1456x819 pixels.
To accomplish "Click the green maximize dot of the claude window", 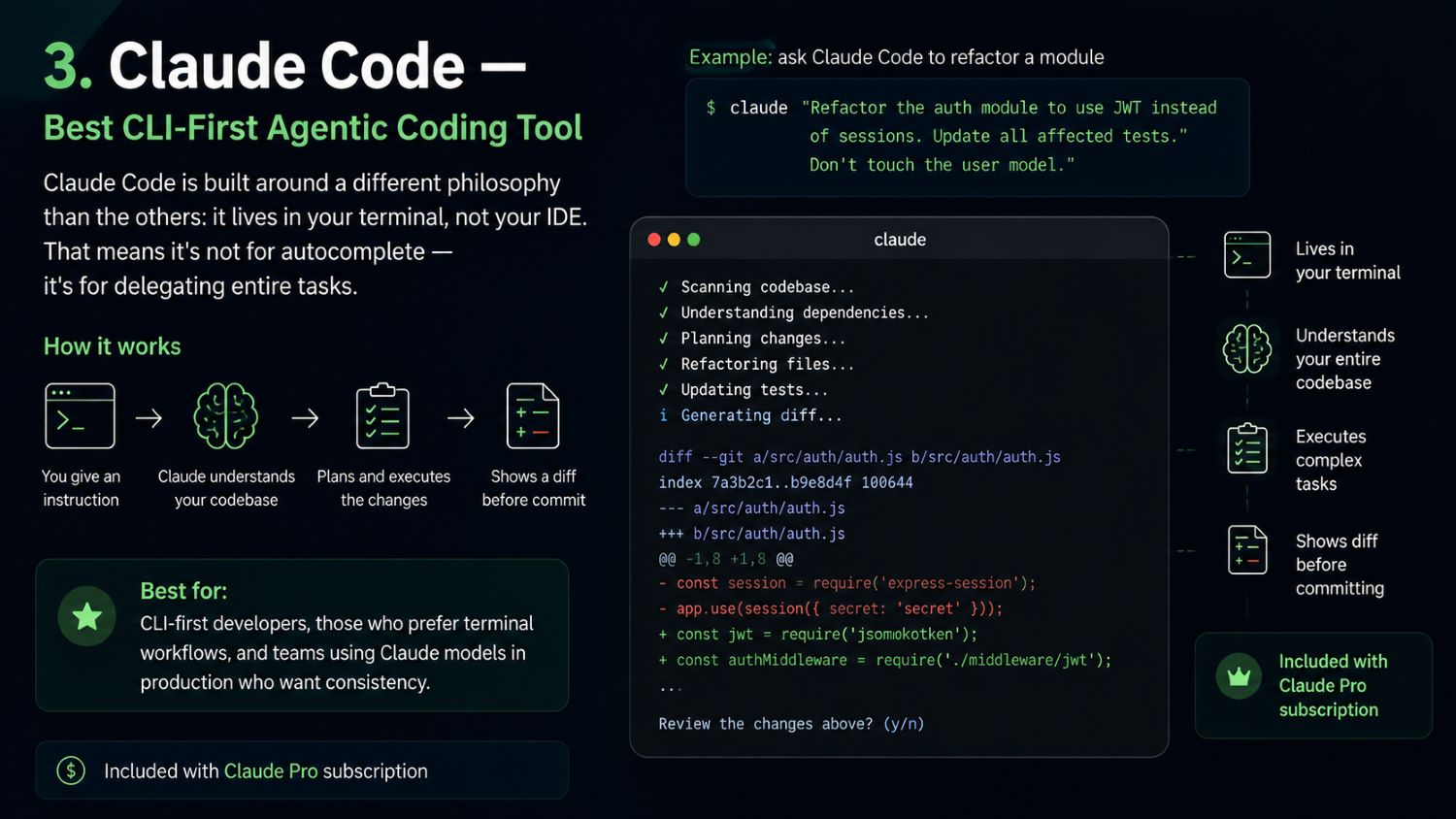I will point(693,240).
